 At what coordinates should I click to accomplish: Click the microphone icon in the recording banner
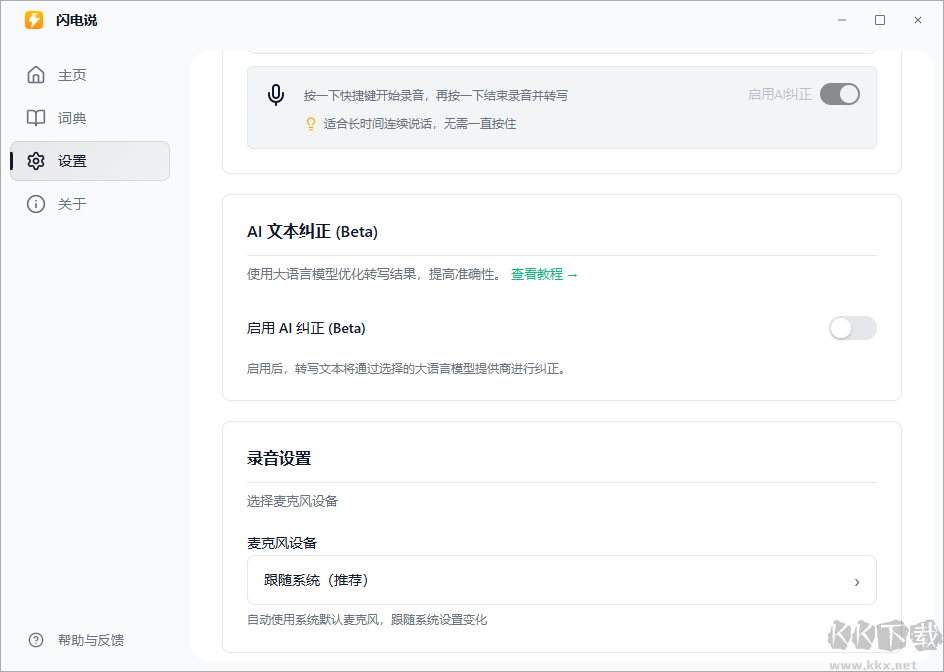click(x=276, y=96)
